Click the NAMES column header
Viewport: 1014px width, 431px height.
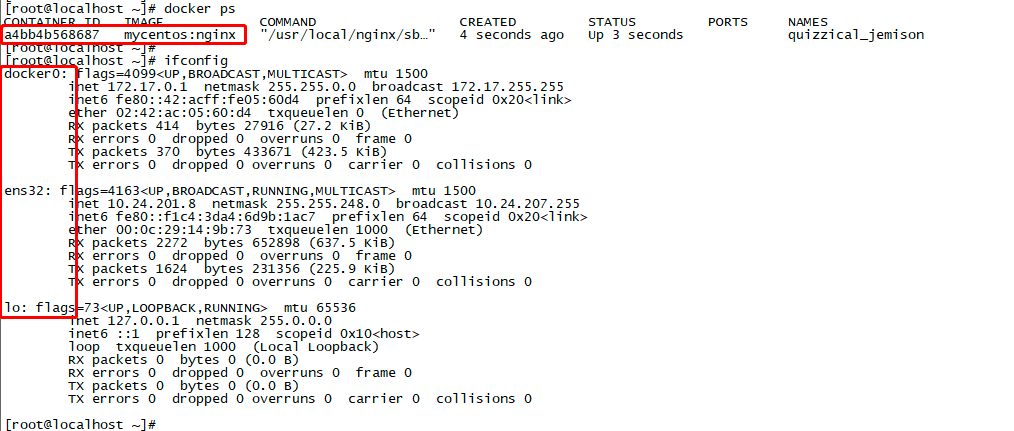(x=808, y=22)
